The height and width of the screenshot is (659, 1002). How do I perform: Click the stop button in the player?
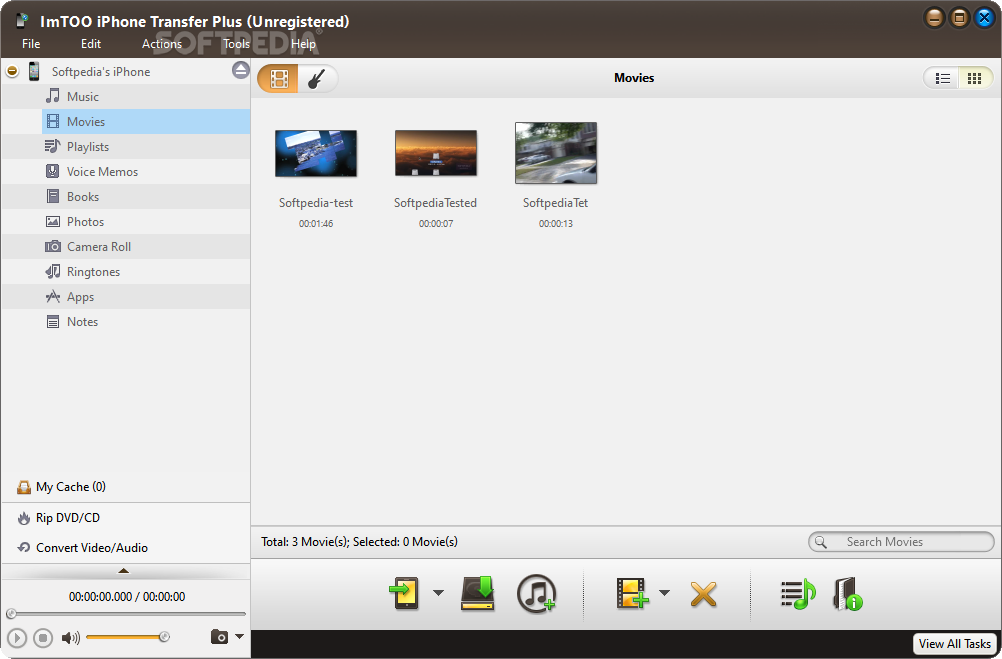[x=43, y=637]
